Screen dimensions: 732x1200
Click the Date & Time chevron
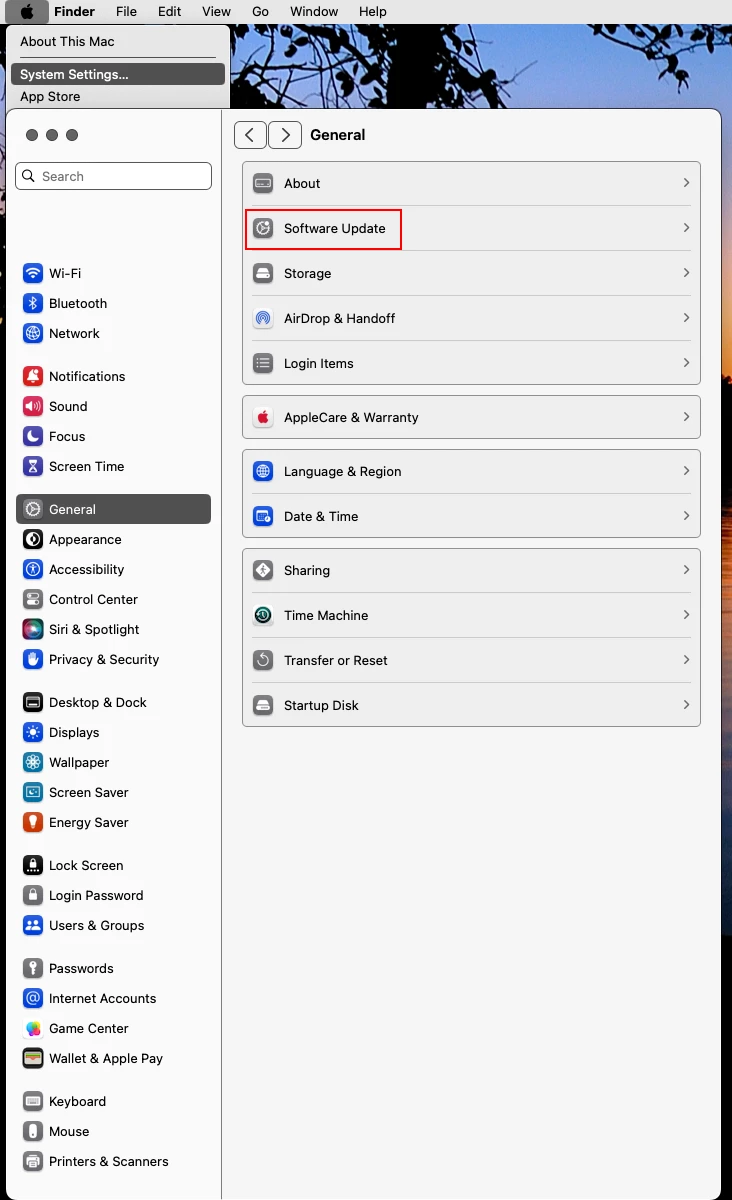pyautogui.click(x=686, y=516)
